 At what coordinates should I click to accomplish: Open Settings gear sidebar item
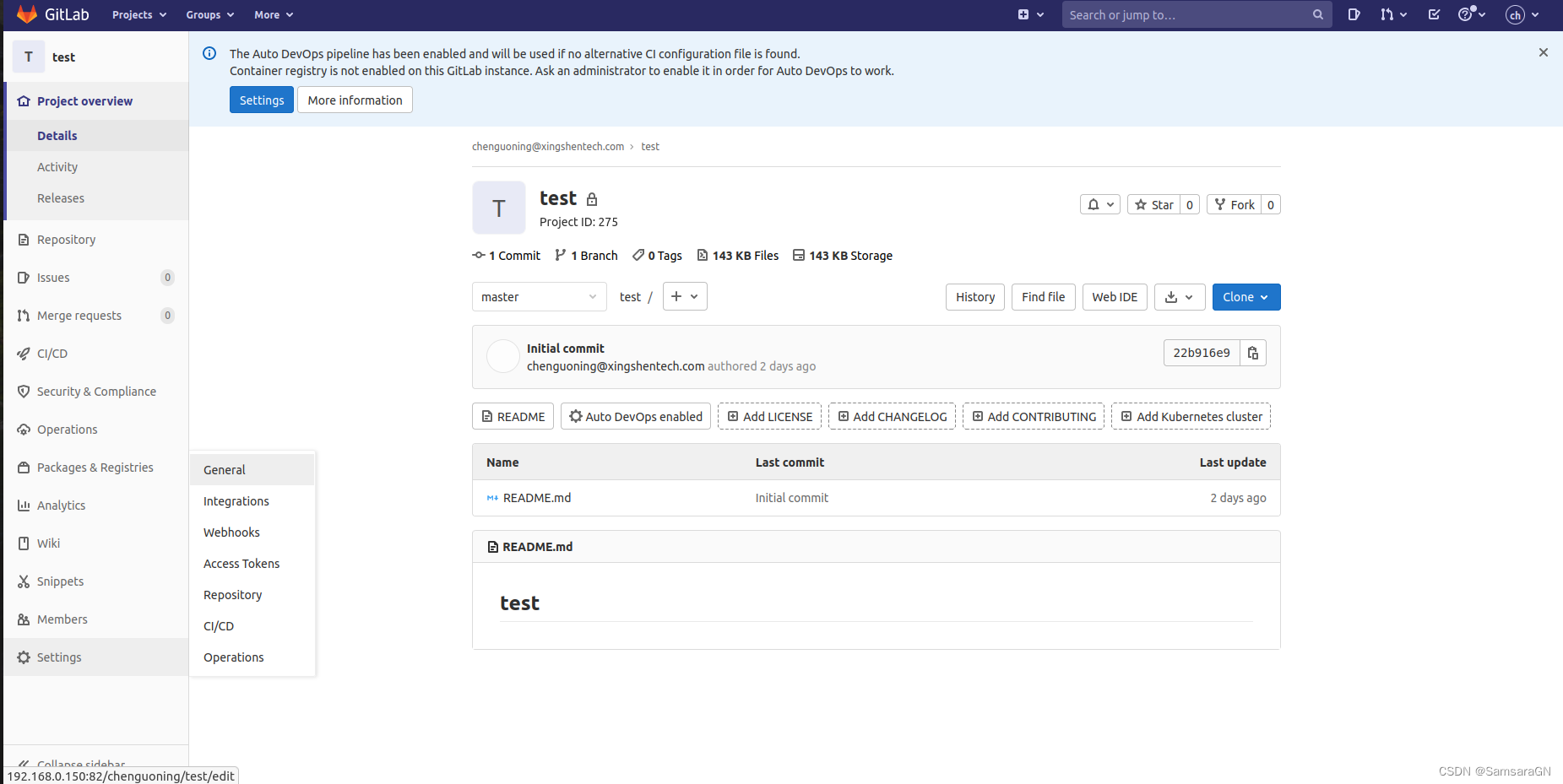click(95, 657)
